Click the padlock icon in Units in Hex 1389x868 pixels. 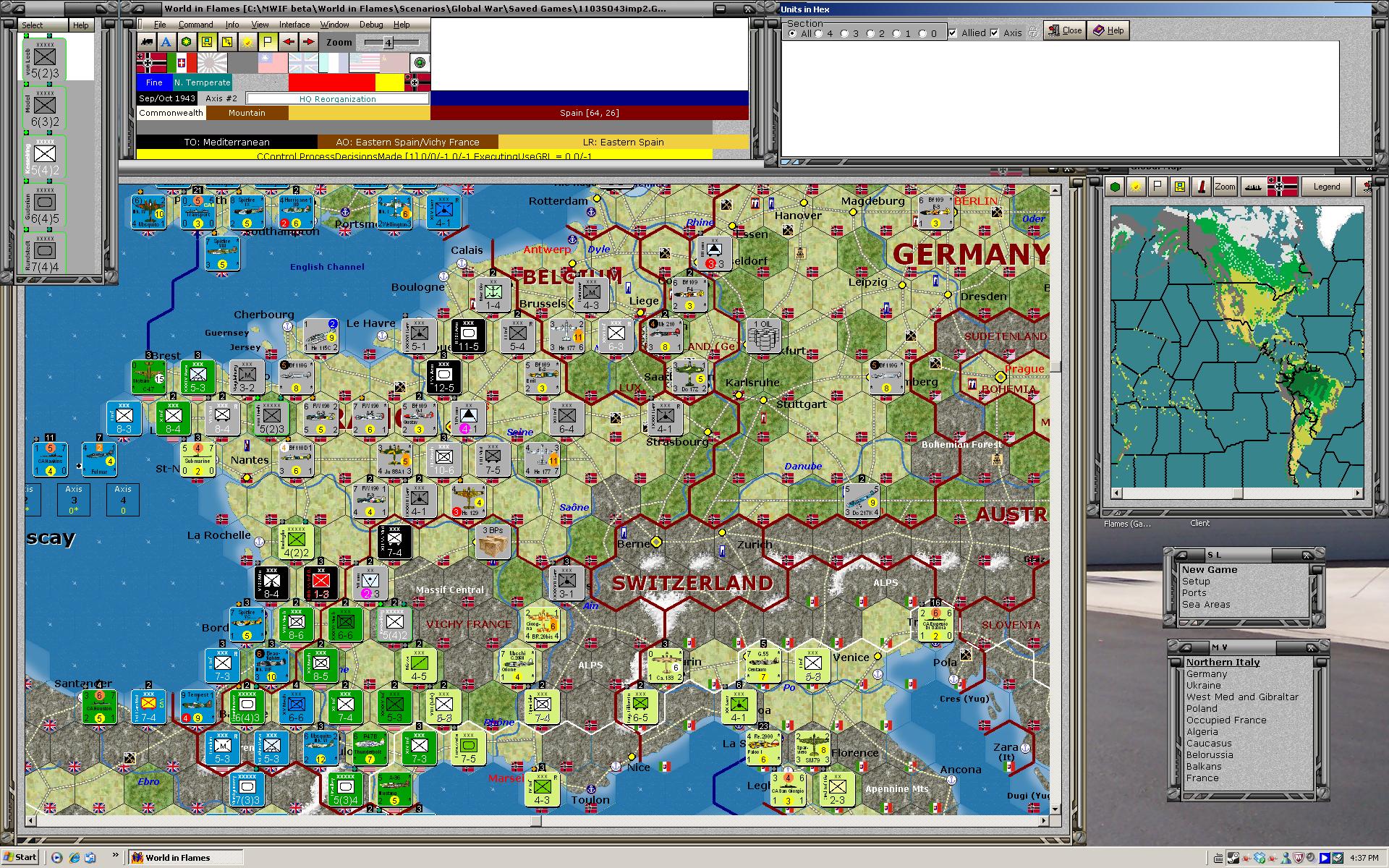coord(1033,32)
